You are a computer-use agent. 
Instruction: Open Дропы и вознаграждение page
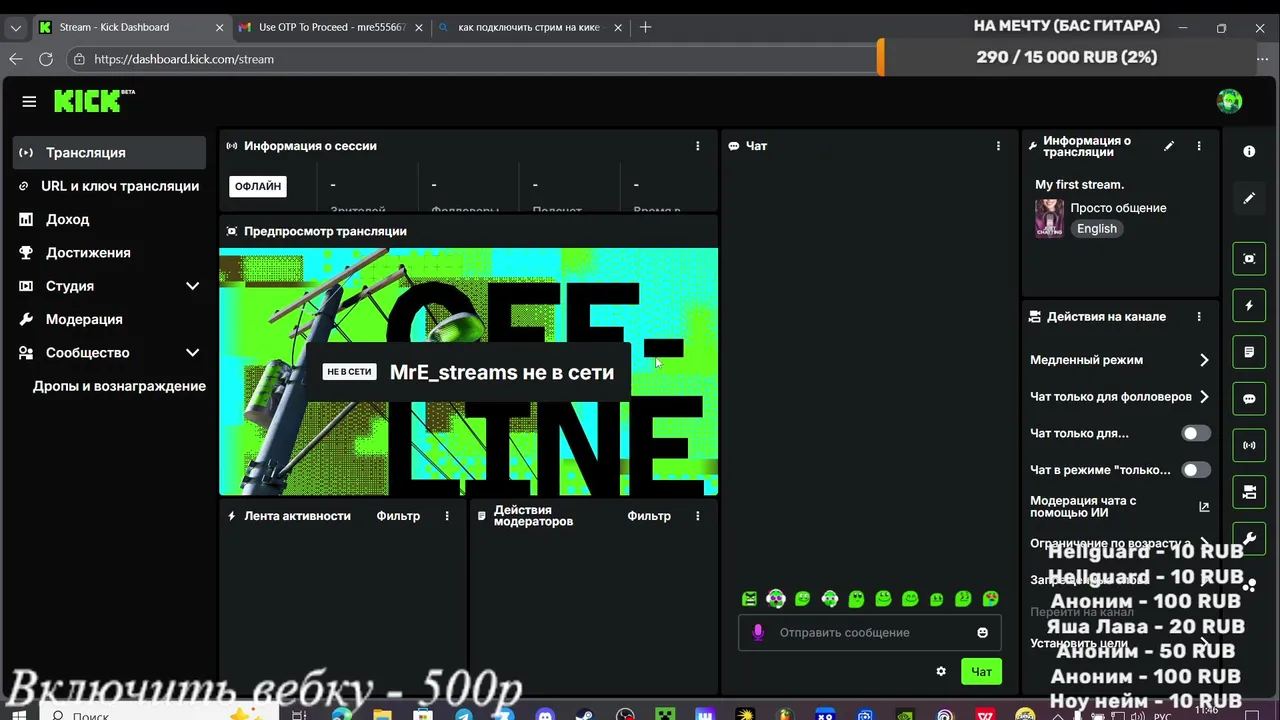(x=119, y=386)
